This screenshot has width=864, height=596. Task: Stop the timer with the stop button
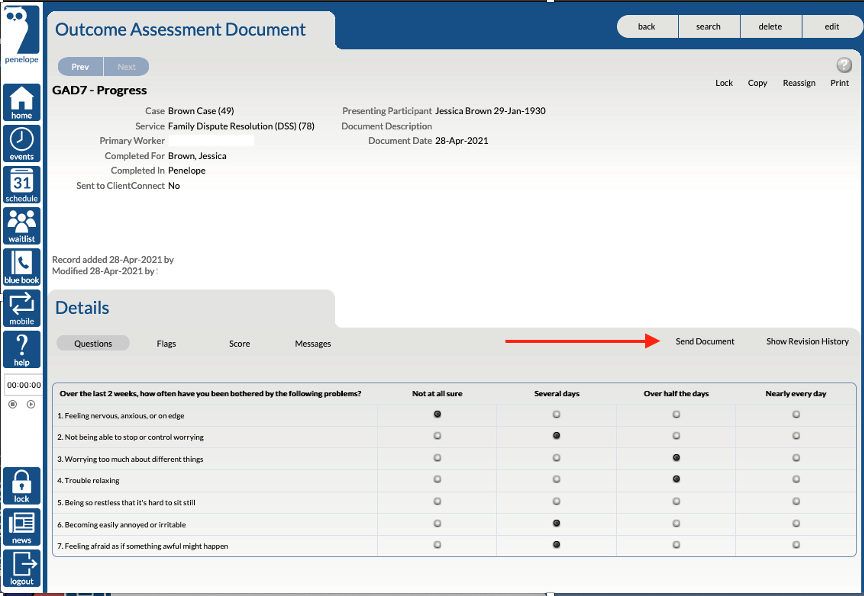13,404
